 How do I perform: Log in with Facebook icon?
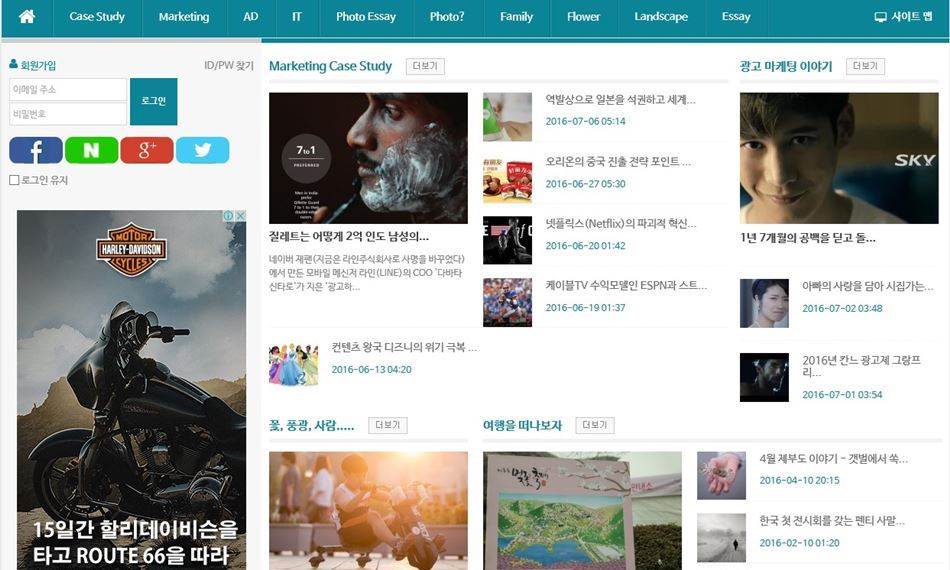[x=36, y=150]
